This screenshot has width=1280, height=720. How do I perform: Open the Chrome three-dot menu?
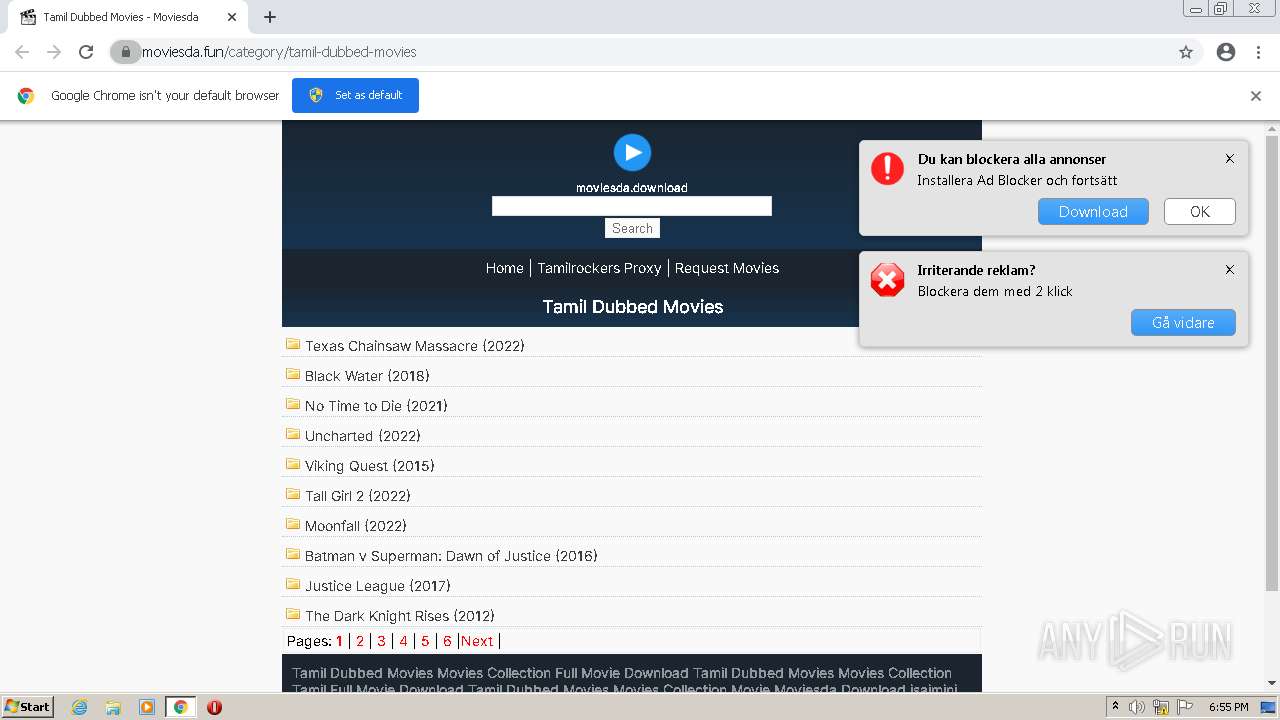pos(1258,52)
